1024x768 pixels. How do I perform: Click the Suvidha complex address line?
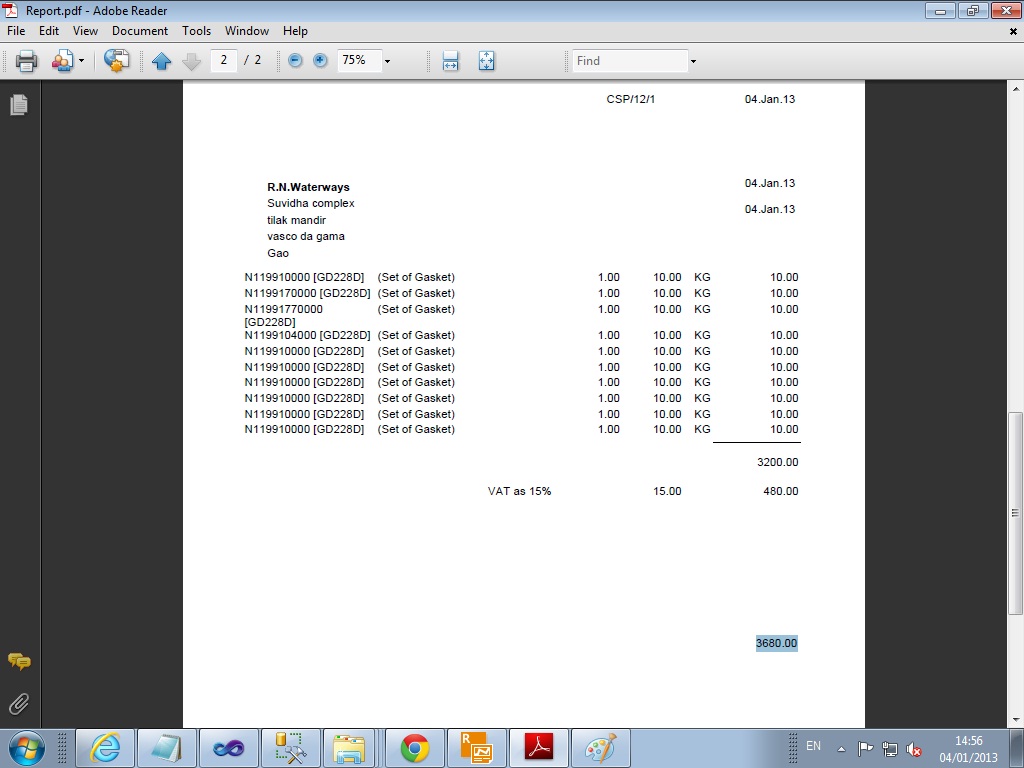[311, 204]
